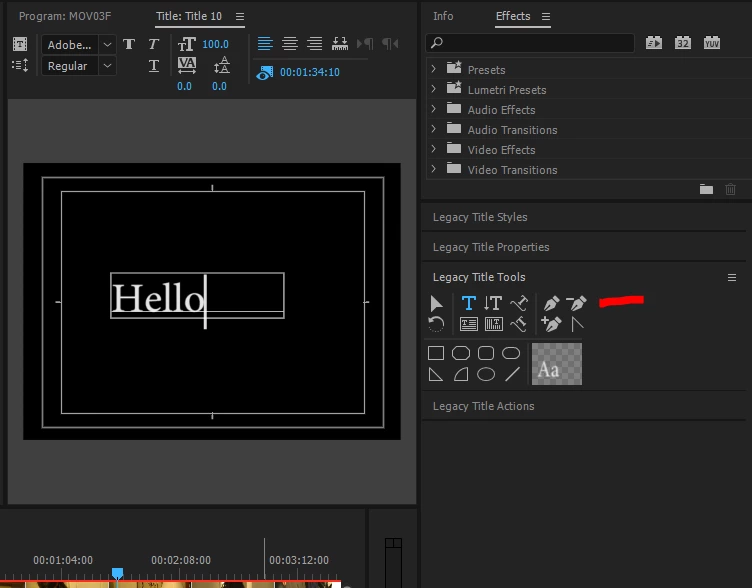The width and height of the screenshot is (752, 588).
Task: Select the Convert Anchor Point tool
Action: pos(577,325)
